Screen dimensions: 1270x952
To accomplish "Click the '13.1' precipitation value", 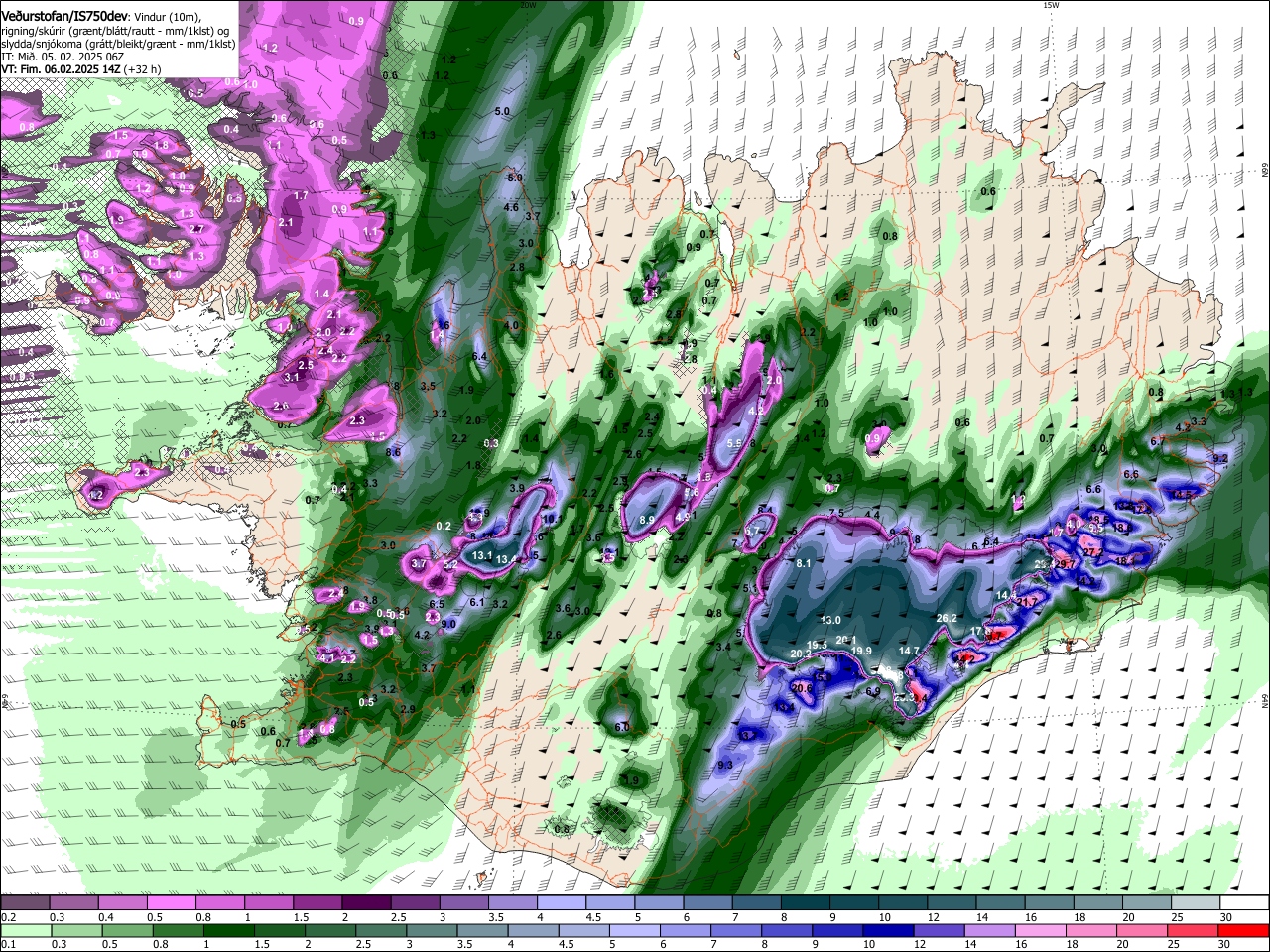I will 482,555.
